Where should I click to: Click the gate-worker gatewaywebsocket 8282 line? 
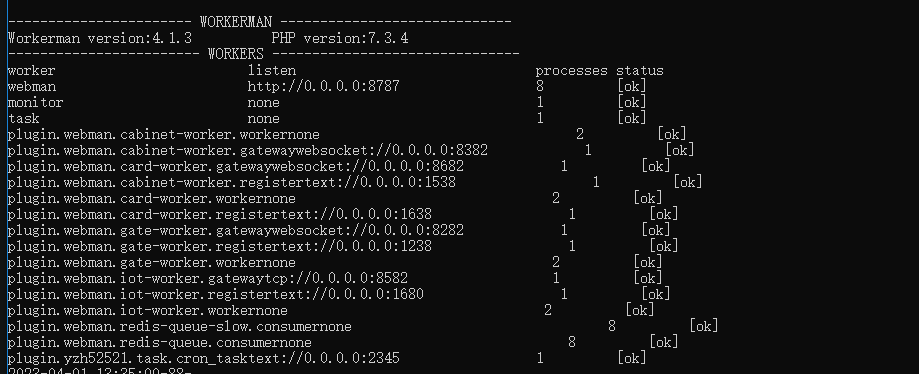tap(236, 230)
